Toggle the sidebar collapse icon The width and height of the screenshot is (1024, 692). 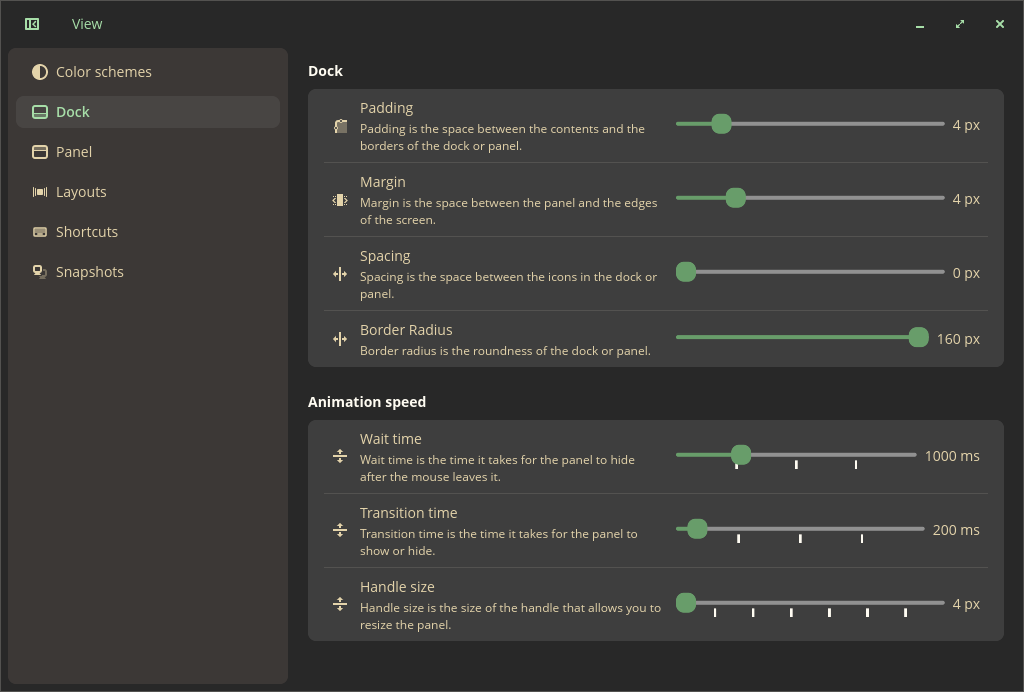tap(32, 24)
